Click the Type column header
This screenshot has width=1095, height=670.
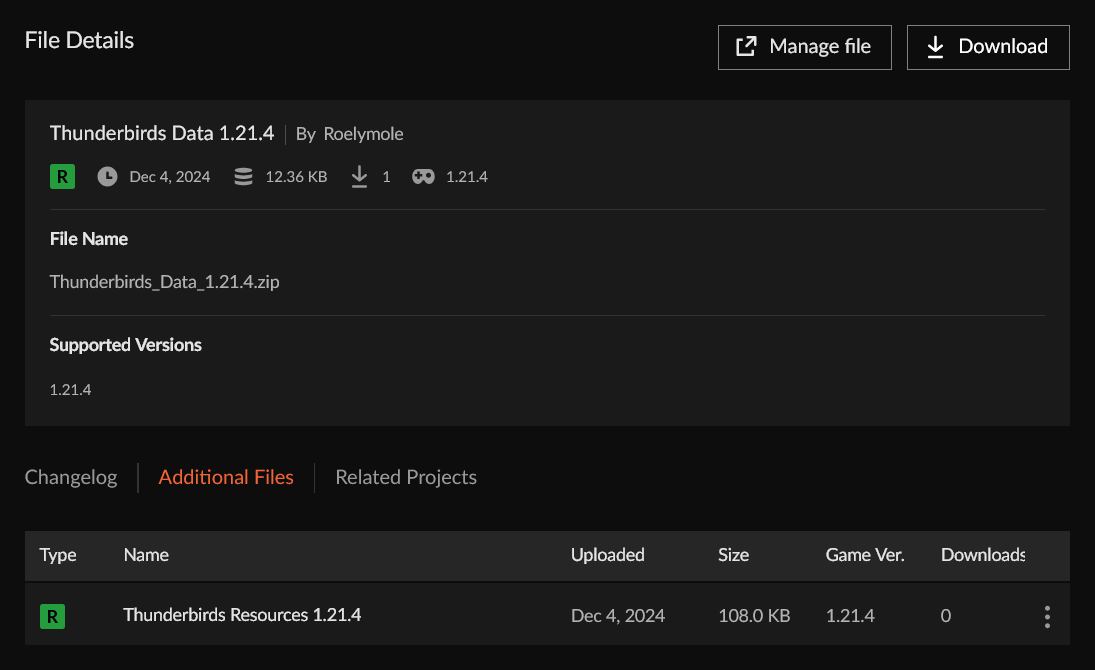(x=58, y=555)
